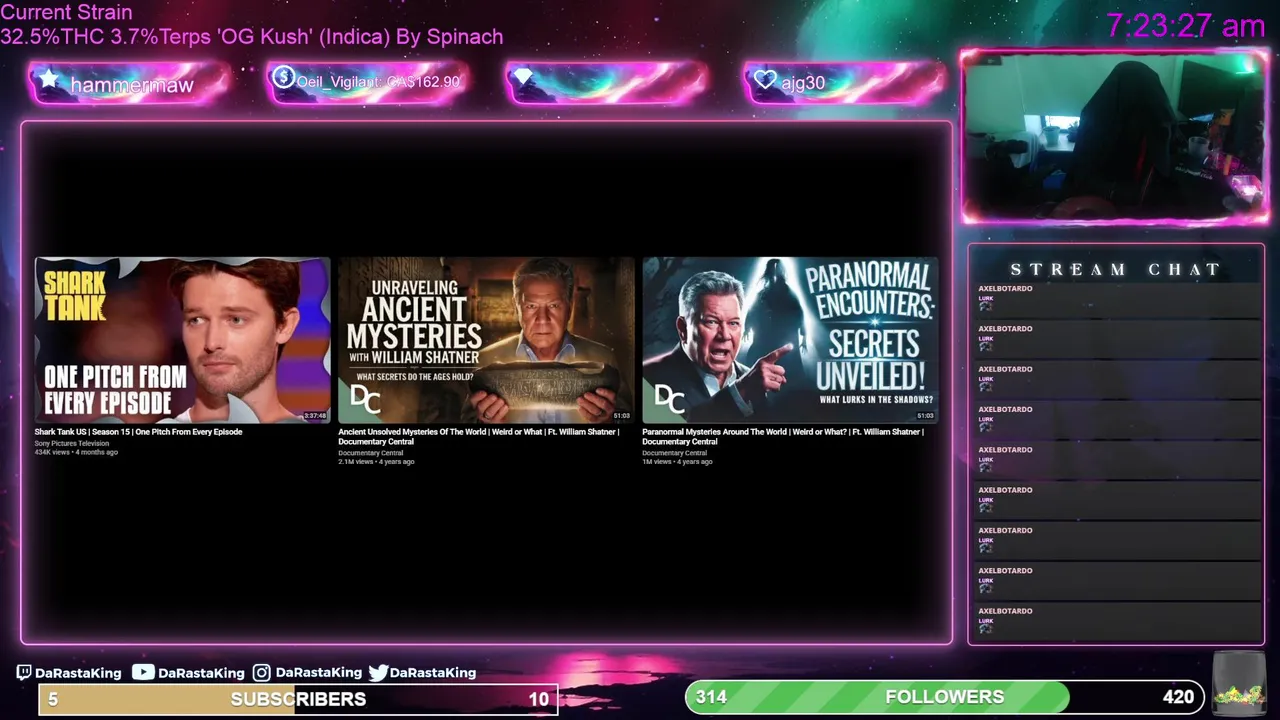Click the Instagram logo icon in footer

tap(261, 673)
